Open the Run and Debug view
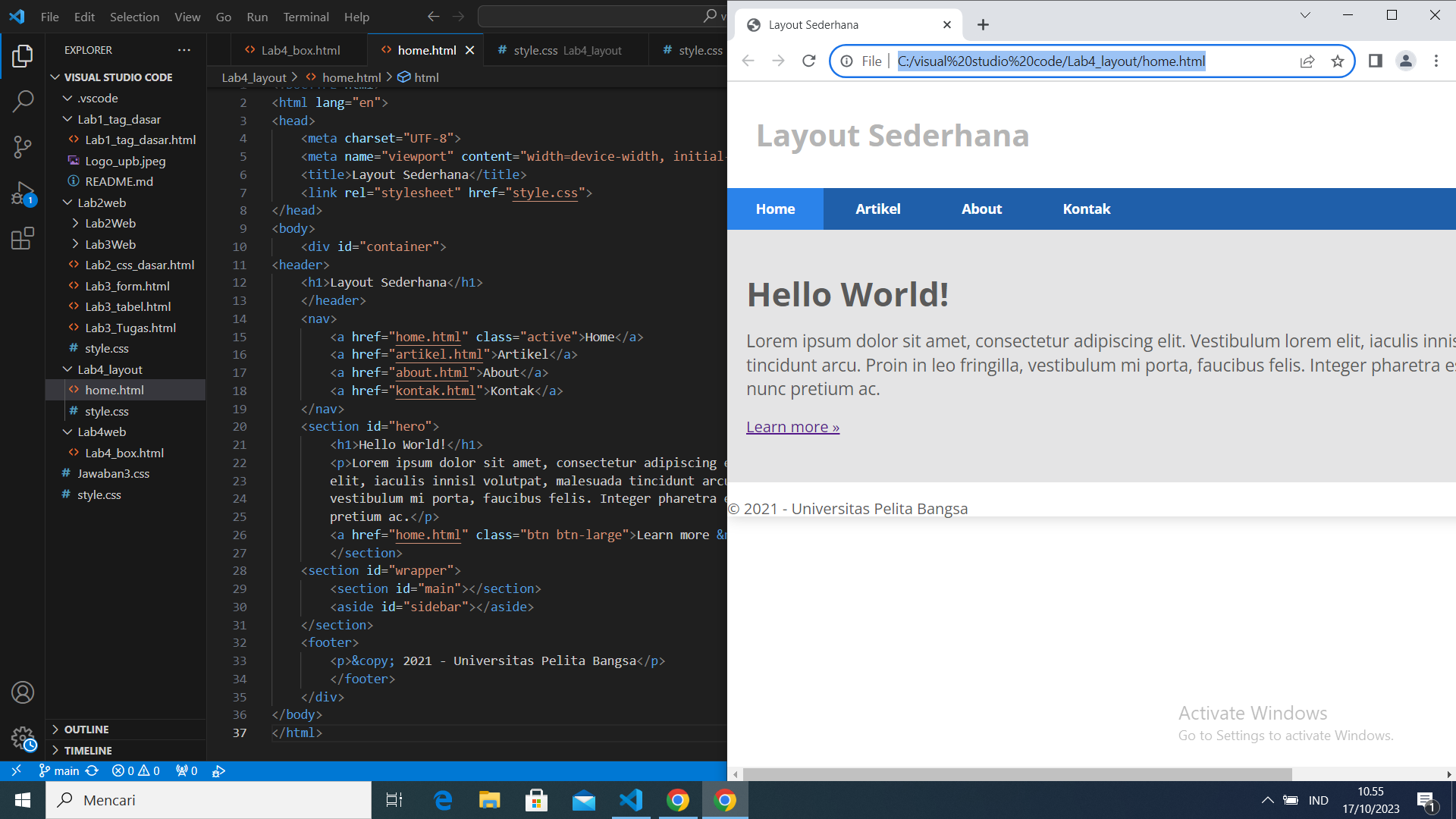1456x819 pixels. point(23,192)
